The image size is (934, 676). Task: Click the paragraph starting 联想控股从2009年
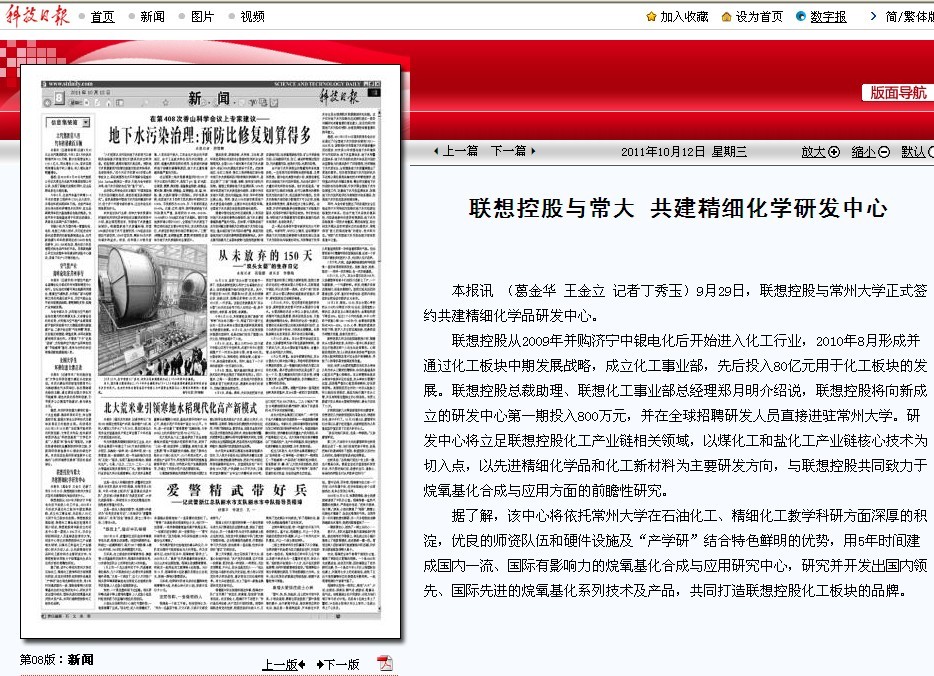pyautogui.click(x=675, y=416)
